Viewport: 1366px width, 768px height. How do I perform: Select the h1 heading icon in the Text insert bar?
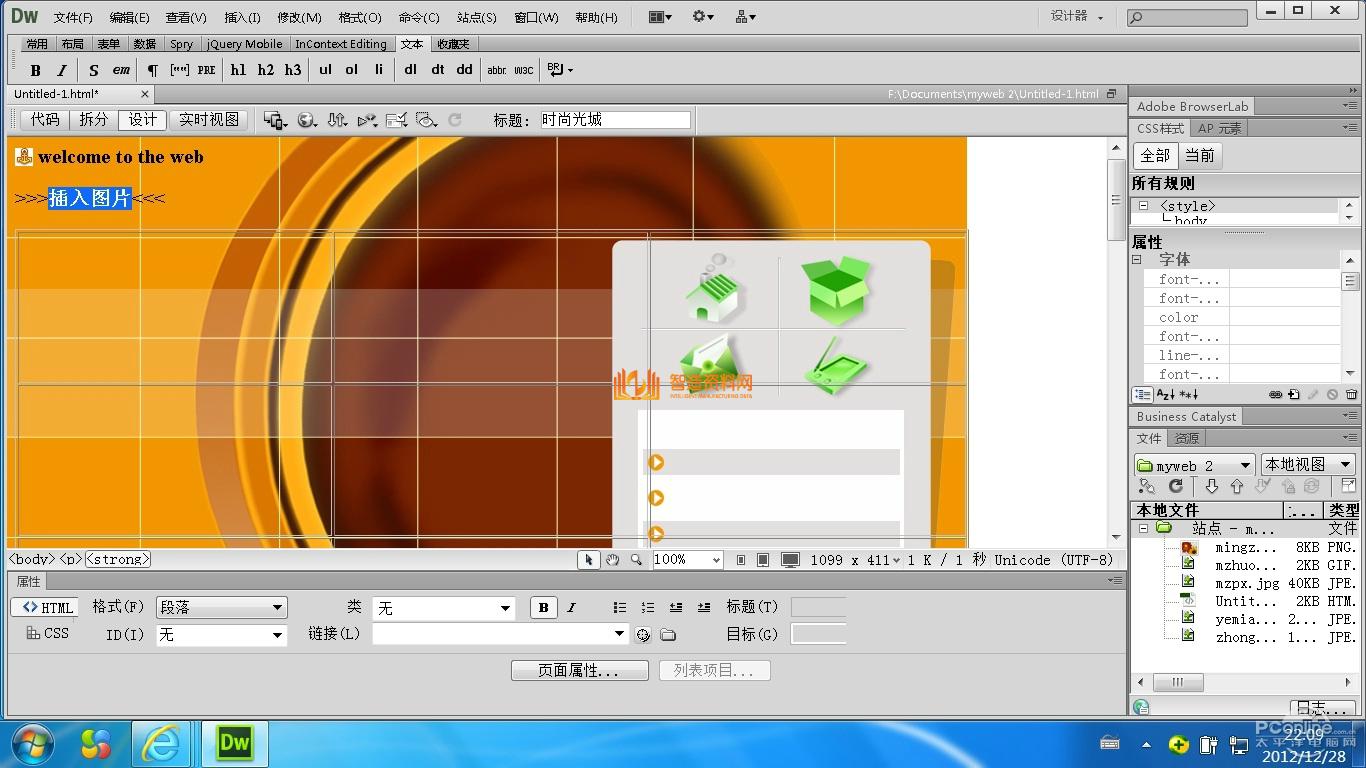238,70
